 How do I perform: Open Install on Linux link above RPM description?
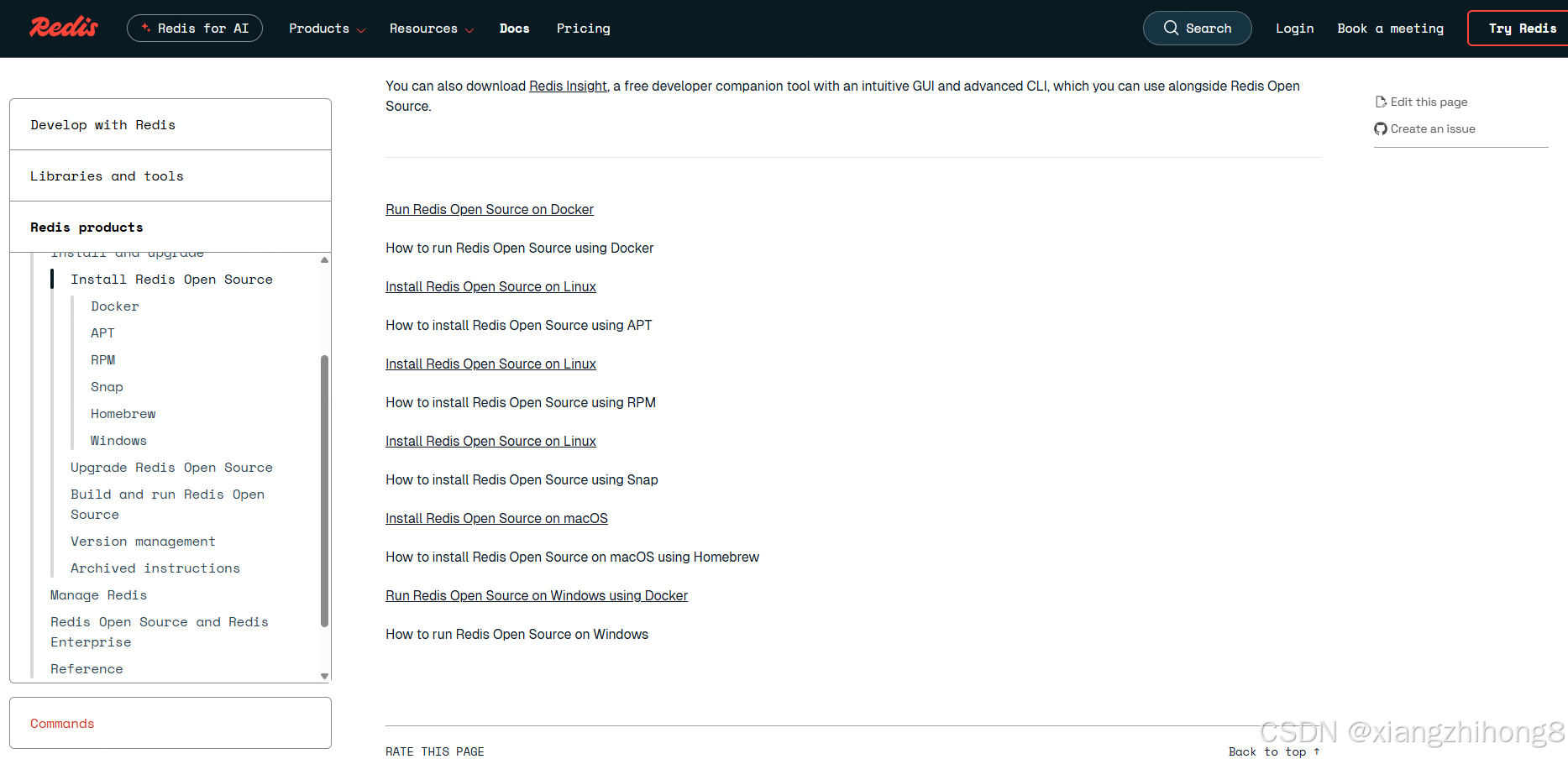[x=490, y=364]
